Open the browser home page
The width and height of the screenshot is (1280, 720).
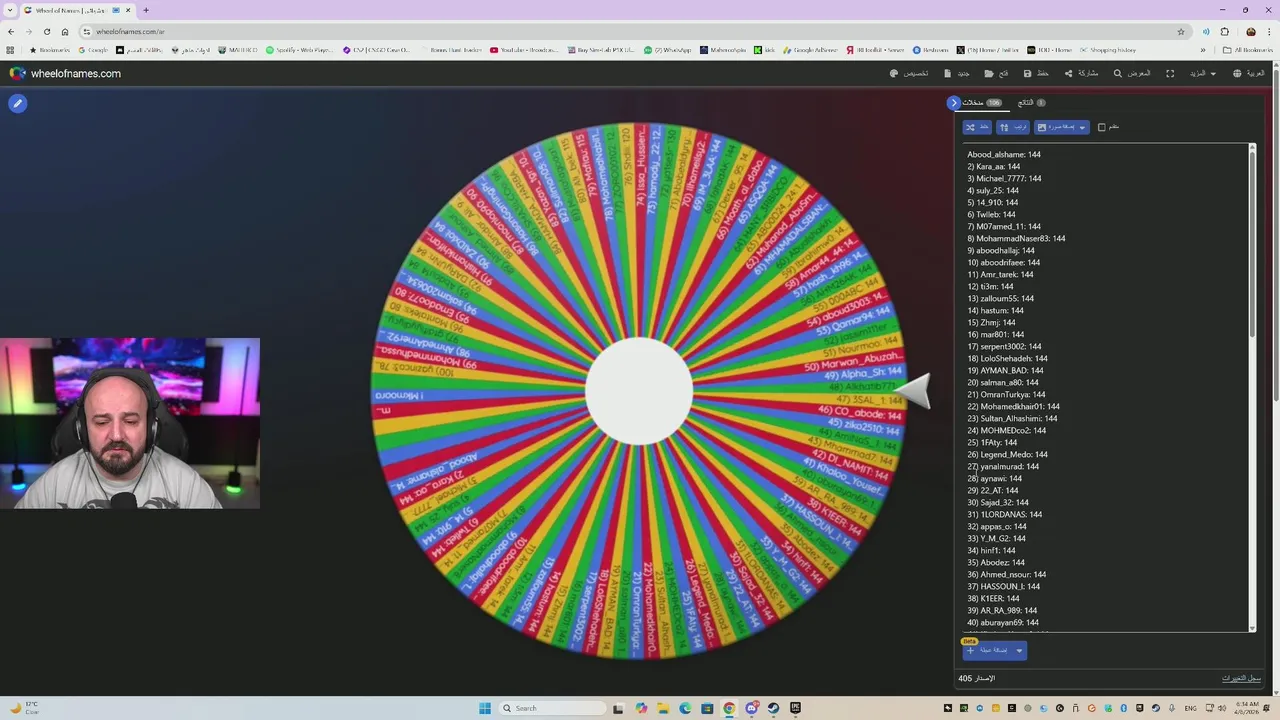(x=65, y=31)
